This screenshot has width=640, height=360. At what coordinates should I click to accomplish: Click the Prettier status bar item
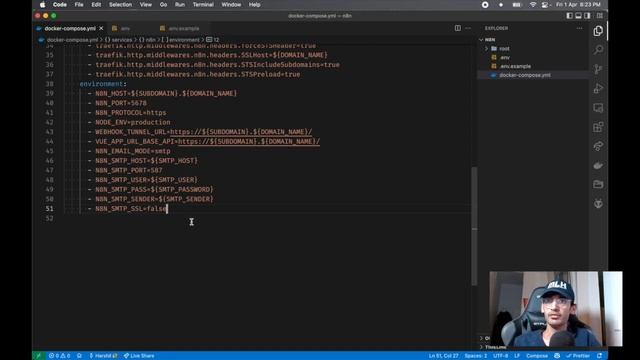click(x=578, y=356)
